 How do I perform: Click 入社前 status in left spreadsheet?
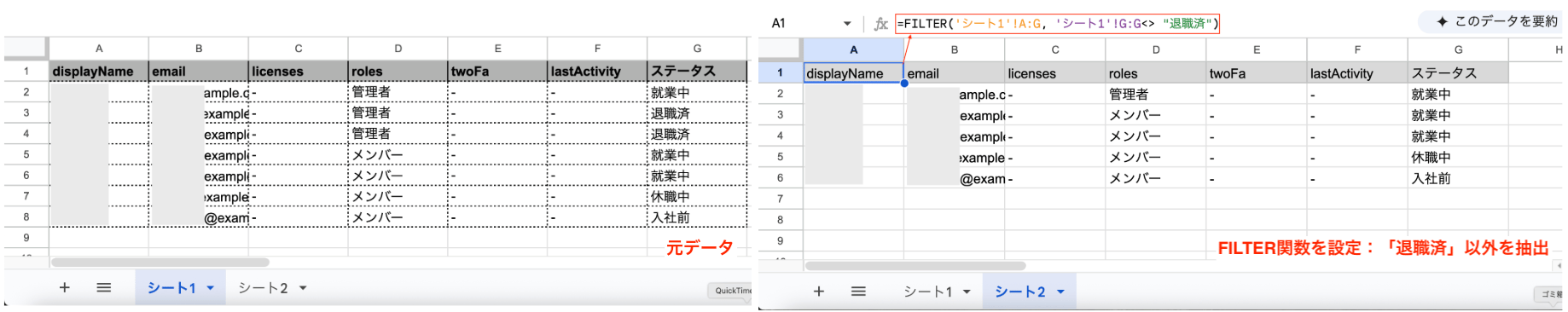697,217
